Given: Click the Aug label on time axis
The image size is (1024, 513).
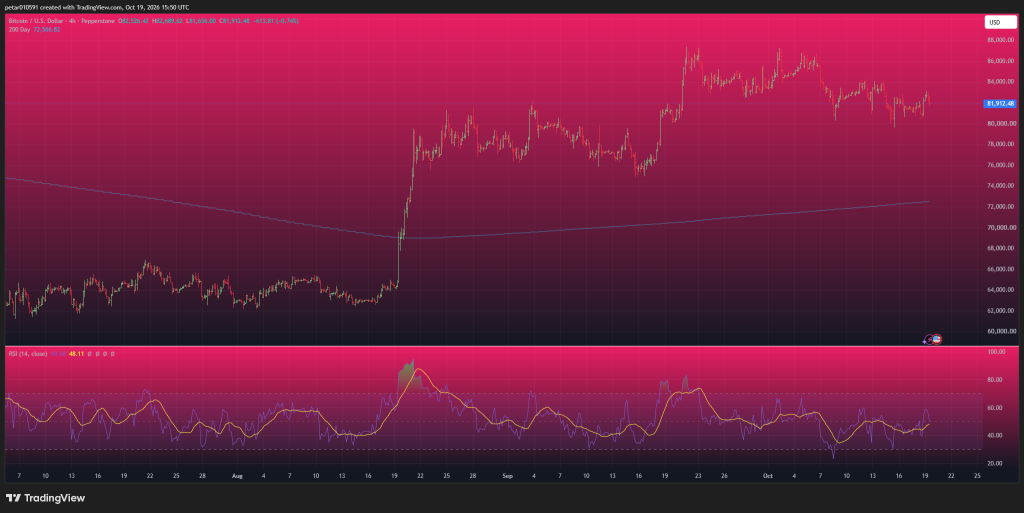Looking at the screenshot, I should click(x=237, y=476).
